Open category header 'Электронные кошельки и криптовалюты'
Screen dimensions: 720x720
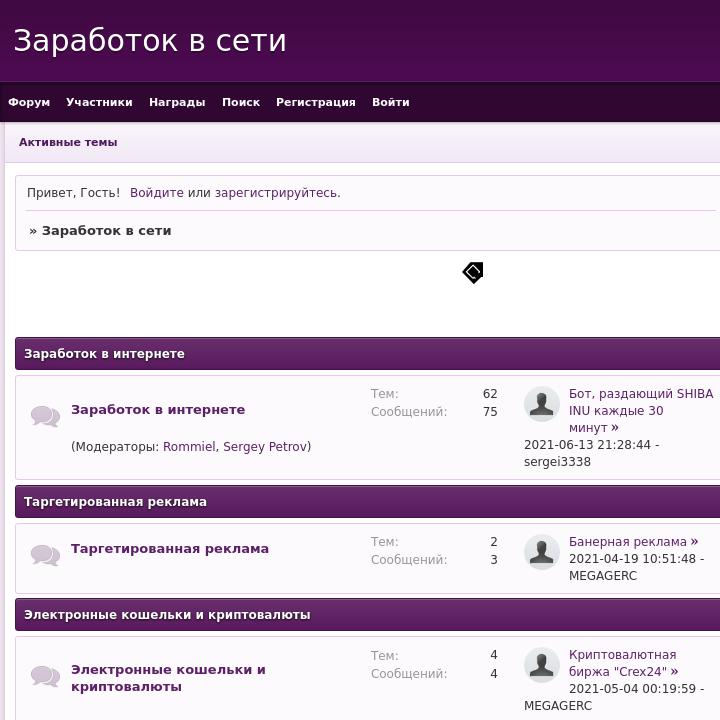click(167, 614)
